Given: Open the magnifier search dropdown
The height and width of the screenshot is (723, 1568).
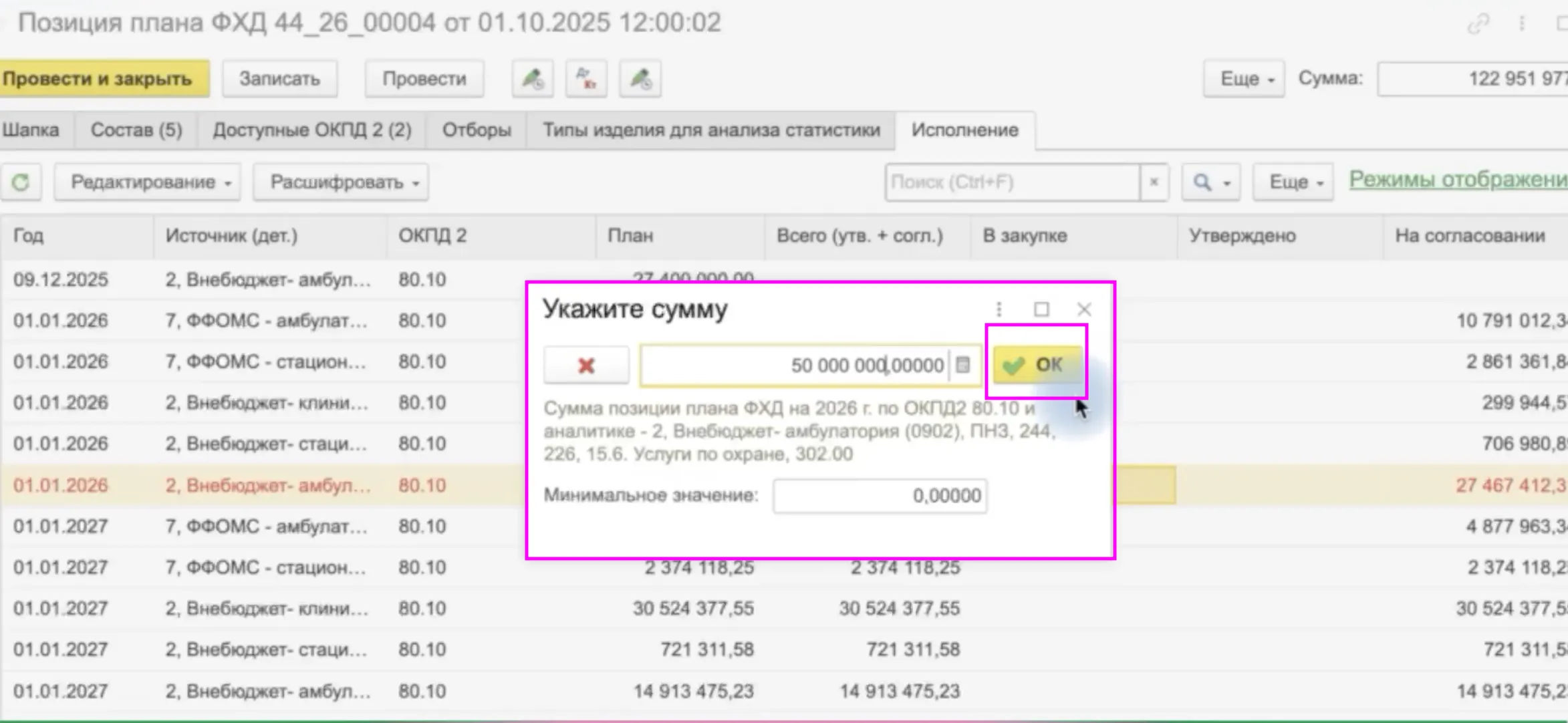Looking at the screenshot, I should [x=1211, y=182].
